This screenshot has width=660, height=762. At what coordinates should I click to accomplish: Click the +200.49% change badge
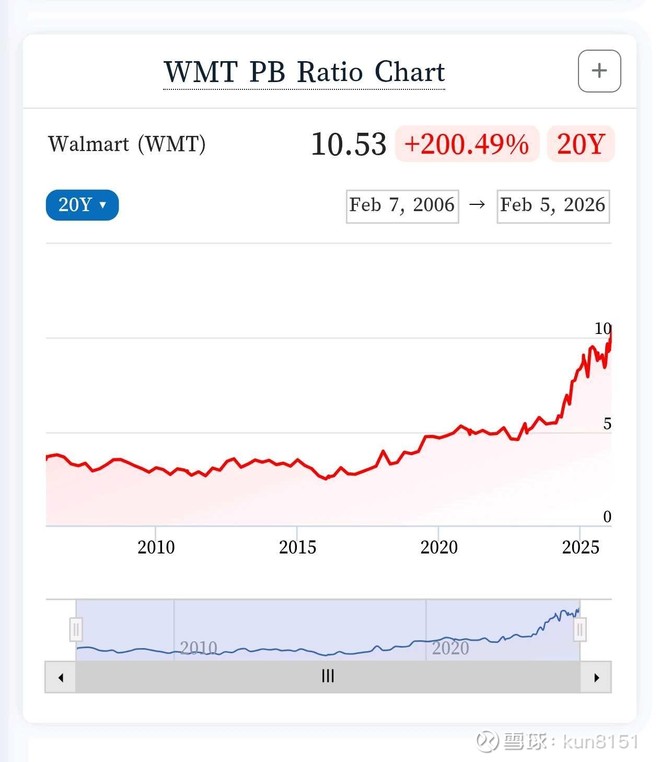(466, 144)
